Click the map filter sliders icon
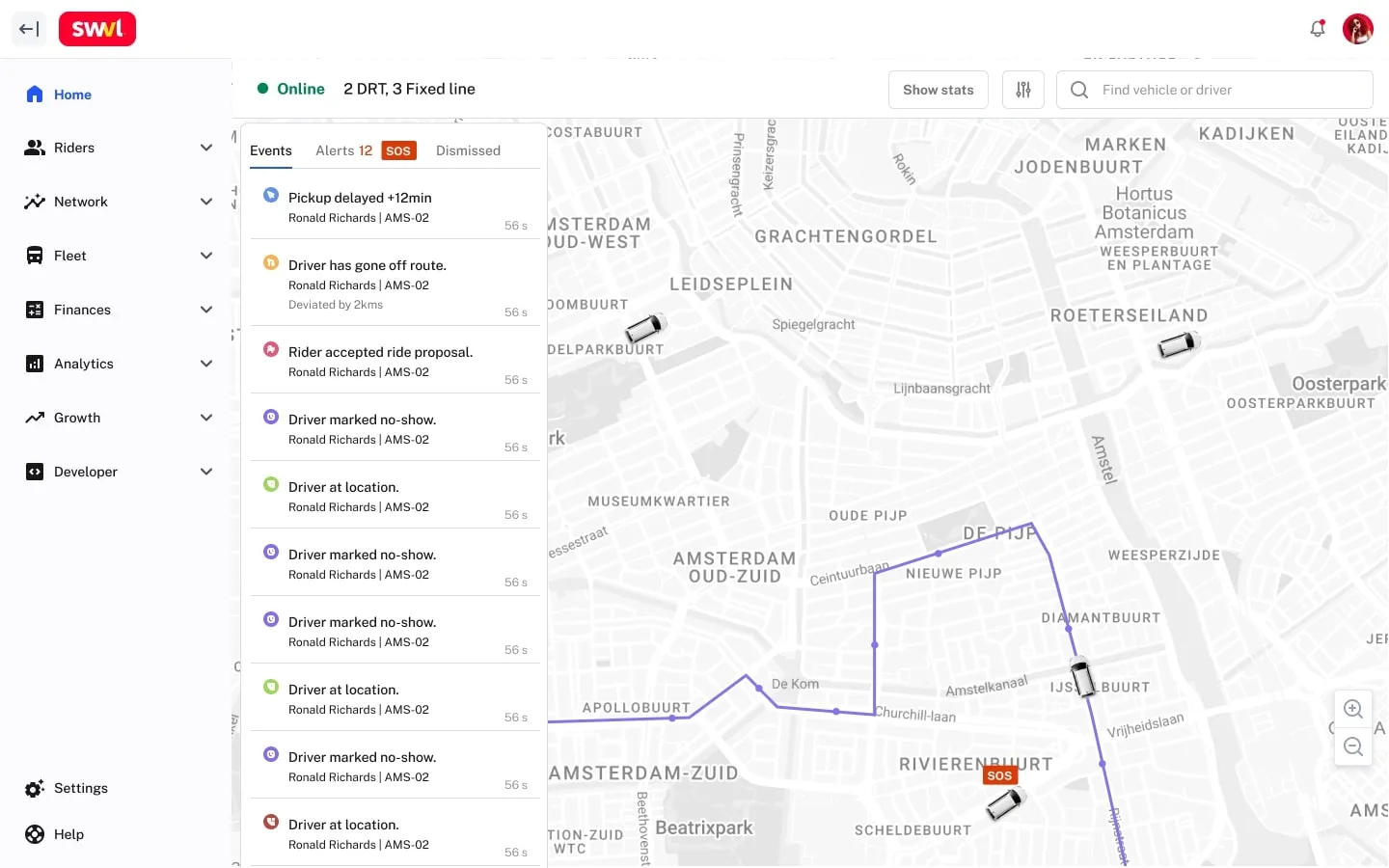 tap(1023, 90)
